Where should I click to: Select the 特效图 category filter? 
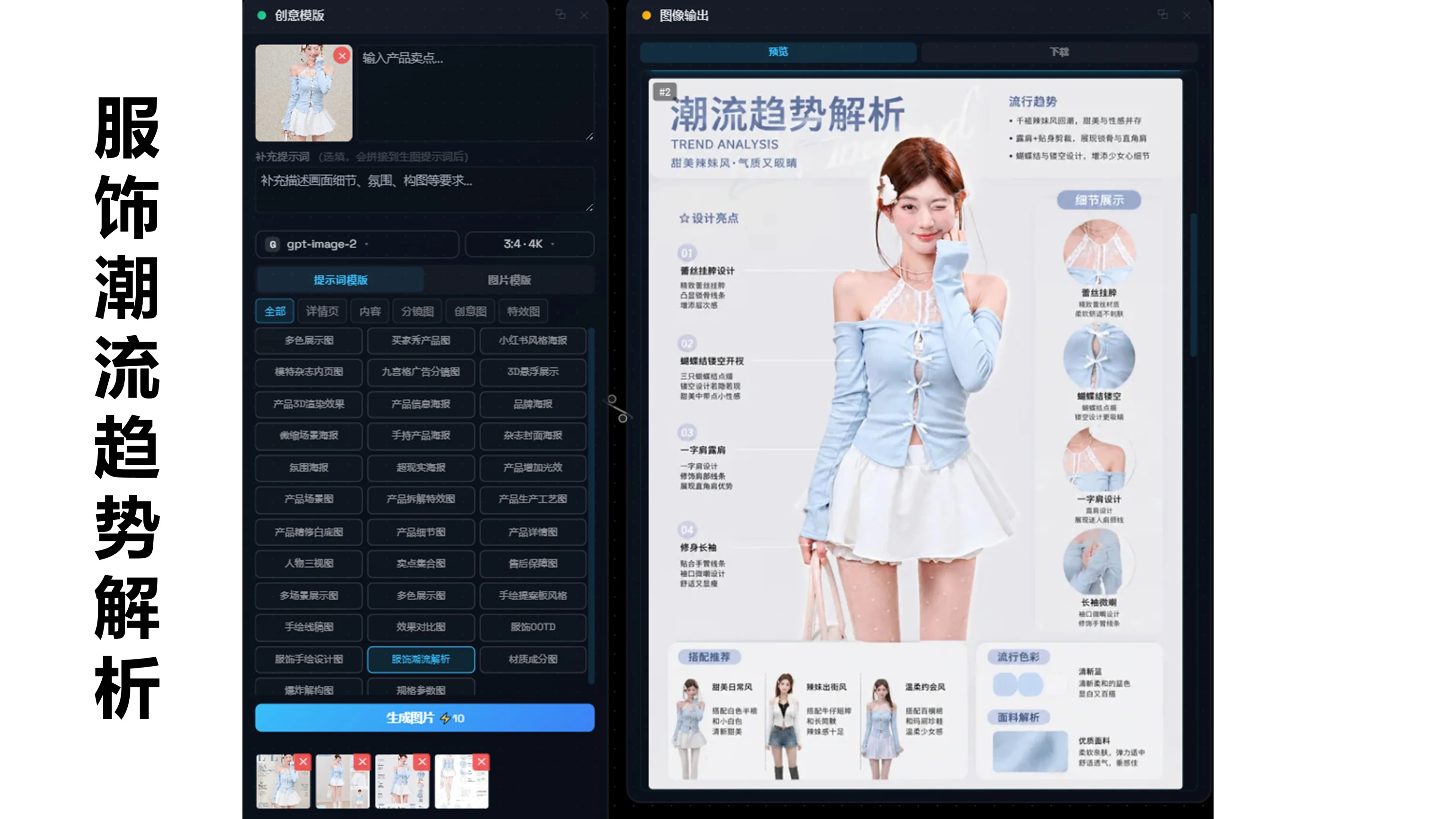[x=523, y=311]
